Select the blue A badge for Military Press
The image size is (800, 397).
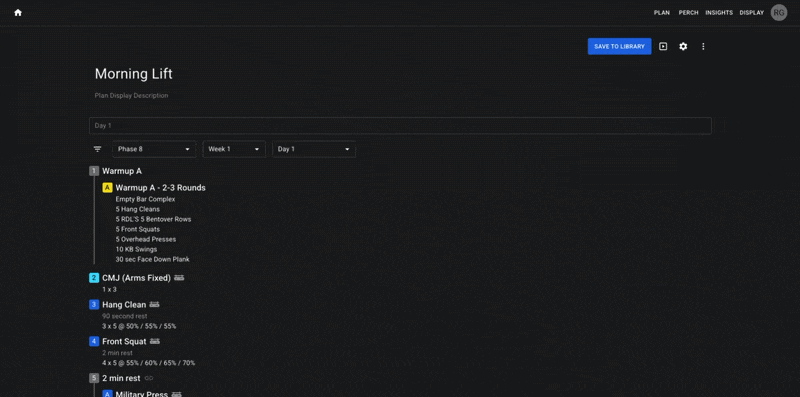107,394
